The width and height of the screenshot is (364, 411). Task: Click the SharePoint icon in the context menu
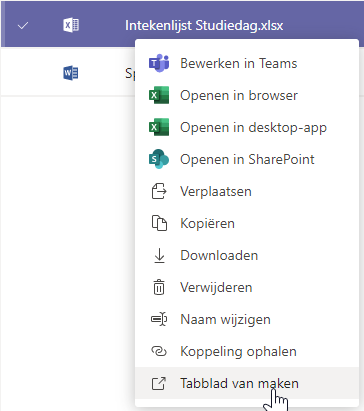(x=159, y=159)
